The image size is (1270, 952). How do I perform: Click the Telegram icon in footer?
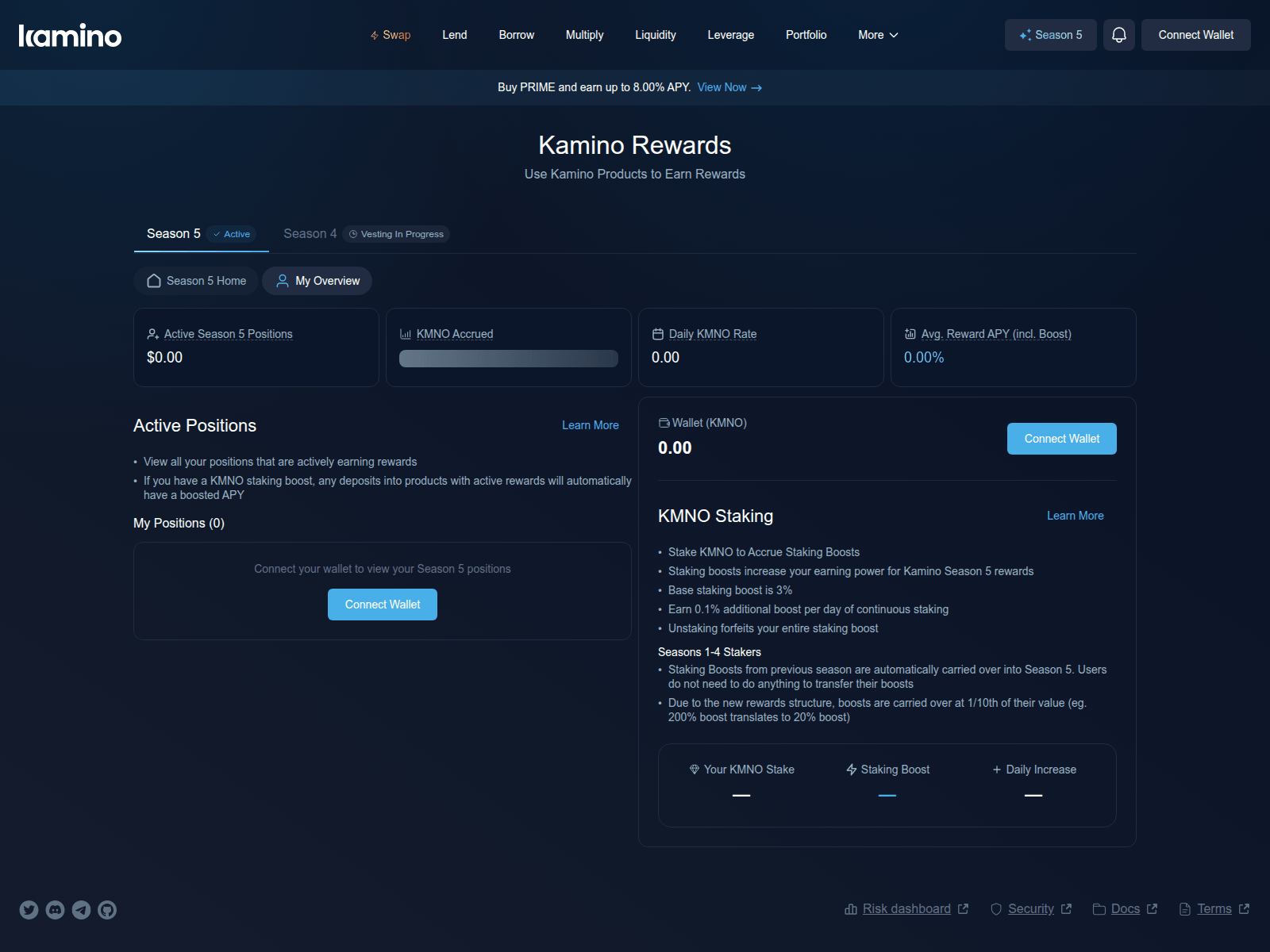pos(80,910)
